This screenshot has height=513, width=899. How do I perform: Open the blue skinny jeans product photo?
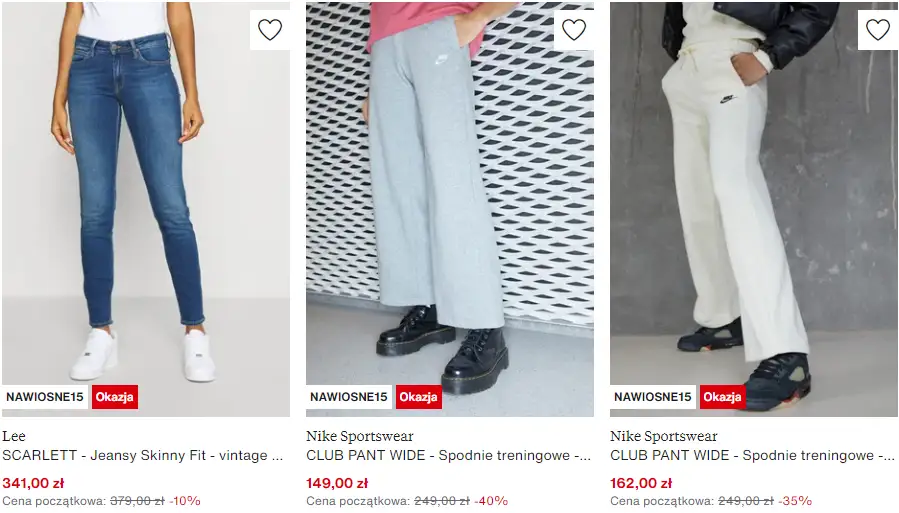pos(146,209)
